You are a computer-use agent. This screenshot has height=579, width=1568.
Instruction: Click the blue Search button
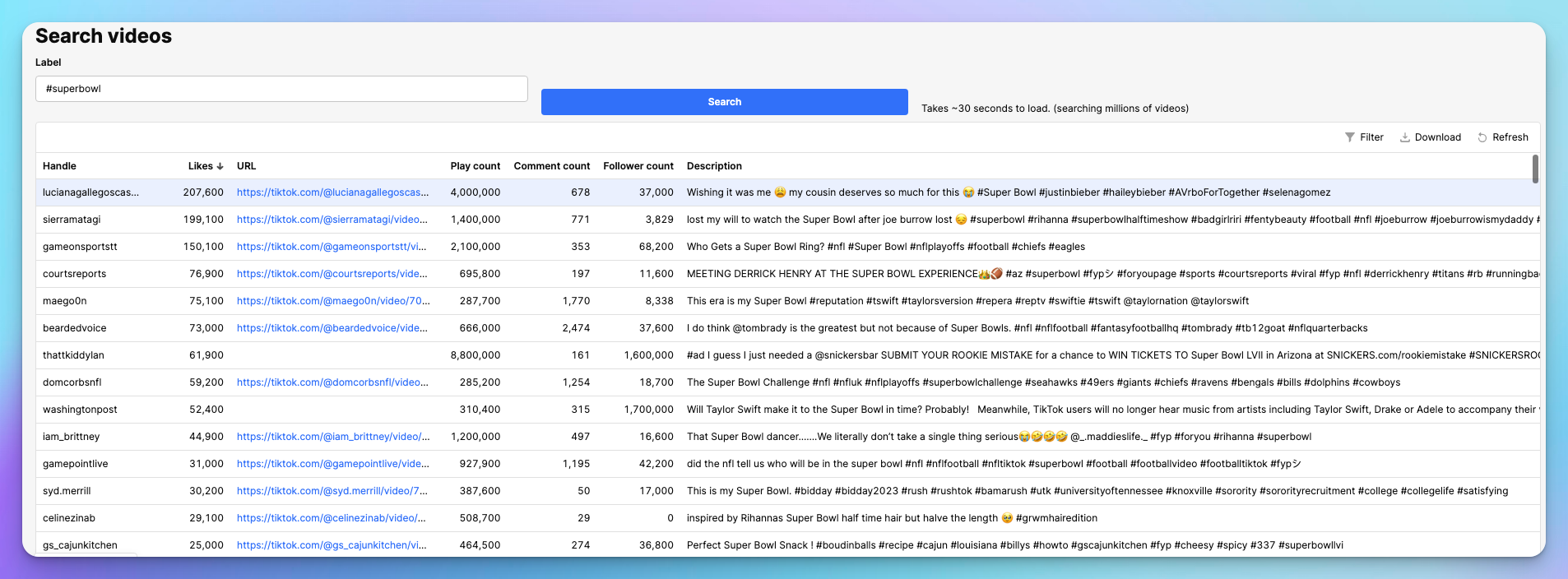pyautogui.click(x=724, y=102)
